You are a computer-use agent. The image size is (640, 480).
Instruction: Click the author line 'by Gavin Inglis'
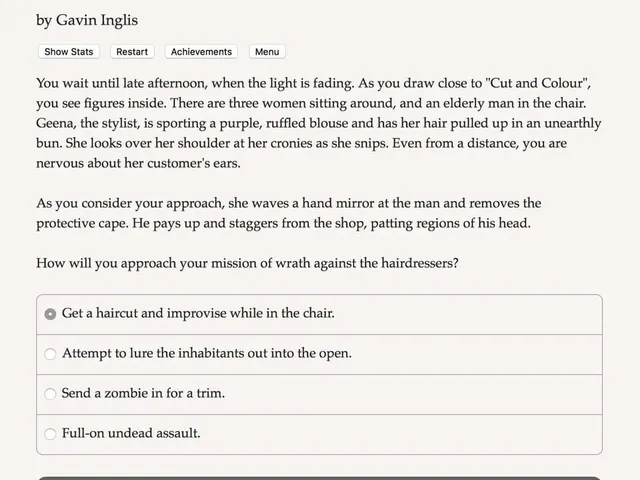click(87, 20)
